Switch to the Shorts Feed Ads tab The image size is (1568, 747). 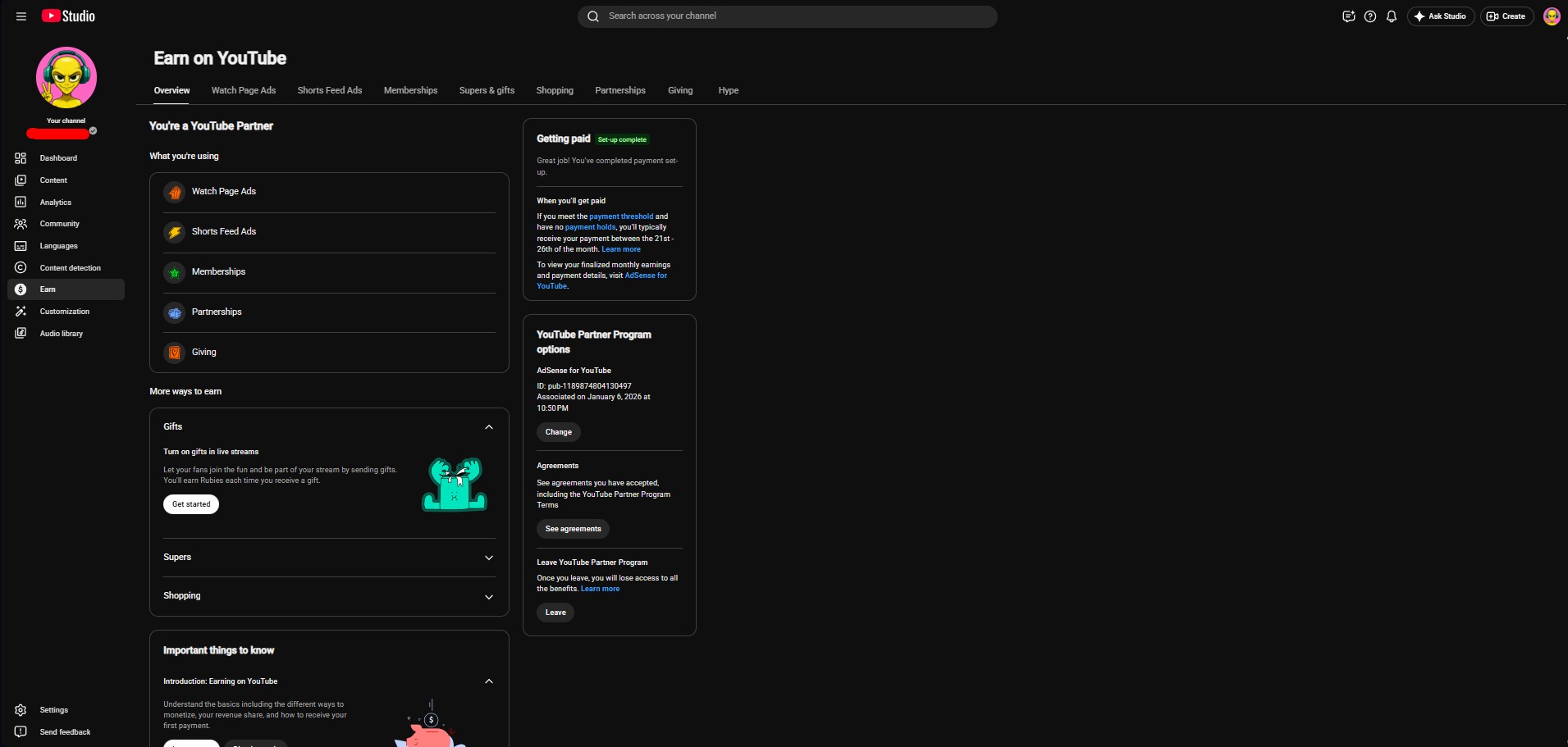click(330, 90)
